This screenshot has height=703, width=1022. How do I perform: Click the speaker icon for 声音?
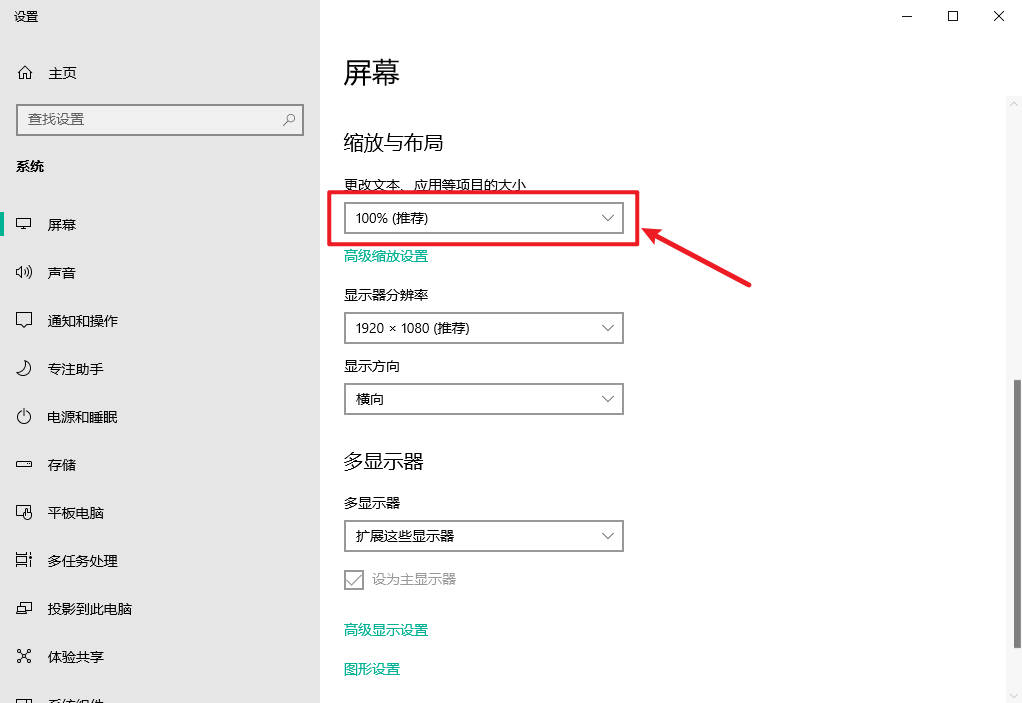click(24, 272)
